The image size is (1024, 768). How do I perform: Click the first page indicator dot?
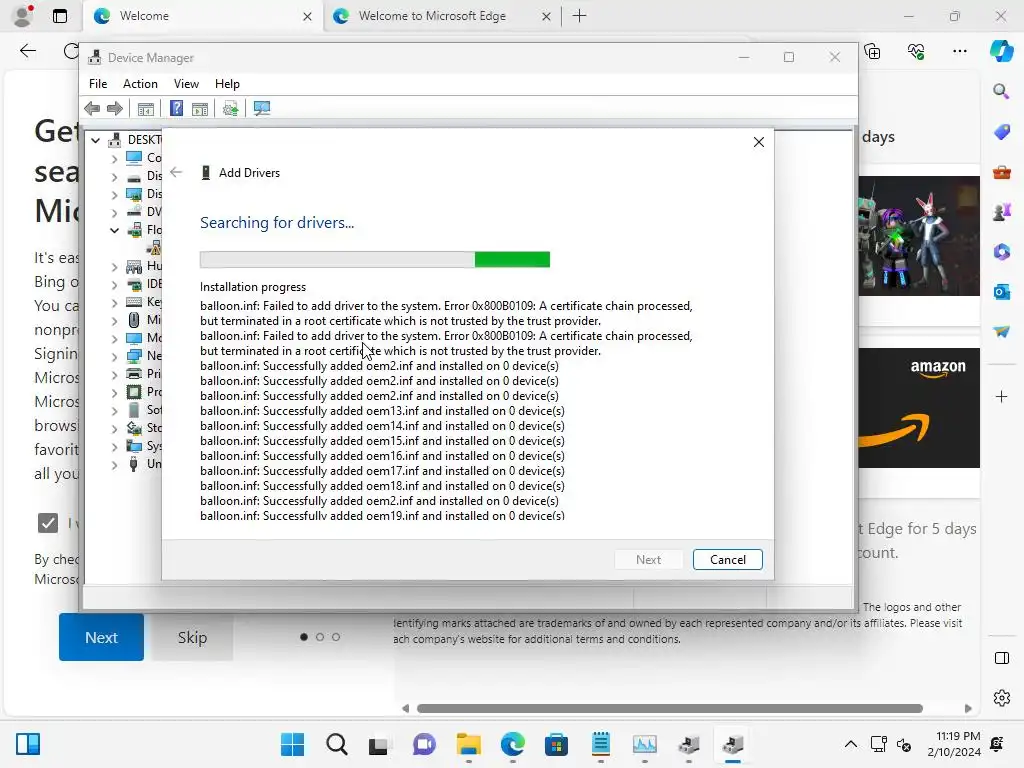click(x=304, y=637)
